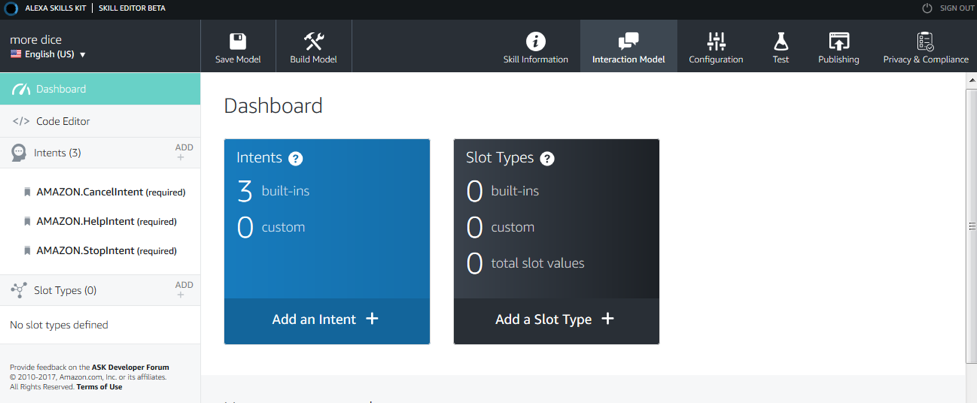Click the Alexa ring logo
The height and width of the screenshot is (403, 977).
coord(12,8)
